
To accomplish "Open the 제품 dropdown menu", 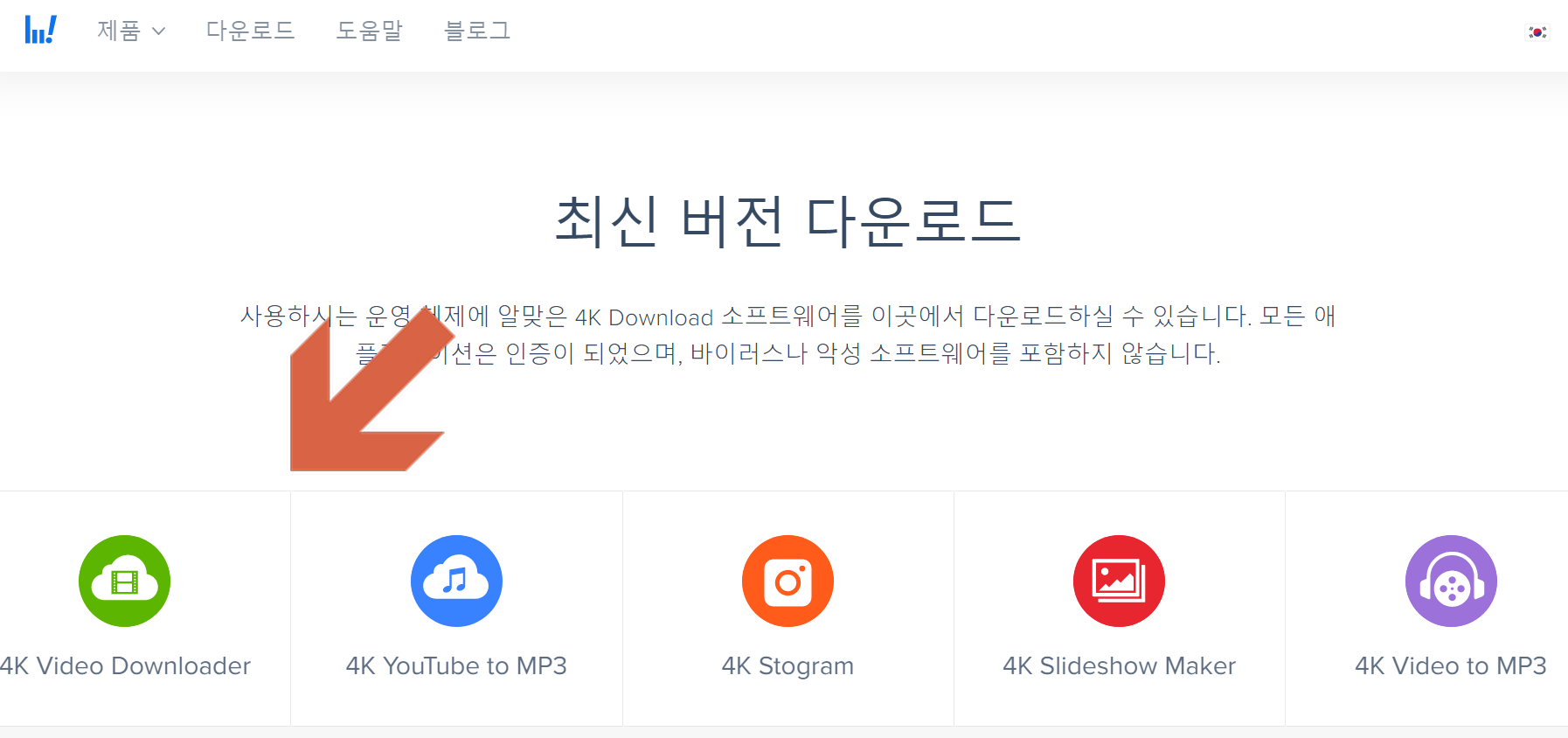I will pyautogui.click(x=131, y=31).
